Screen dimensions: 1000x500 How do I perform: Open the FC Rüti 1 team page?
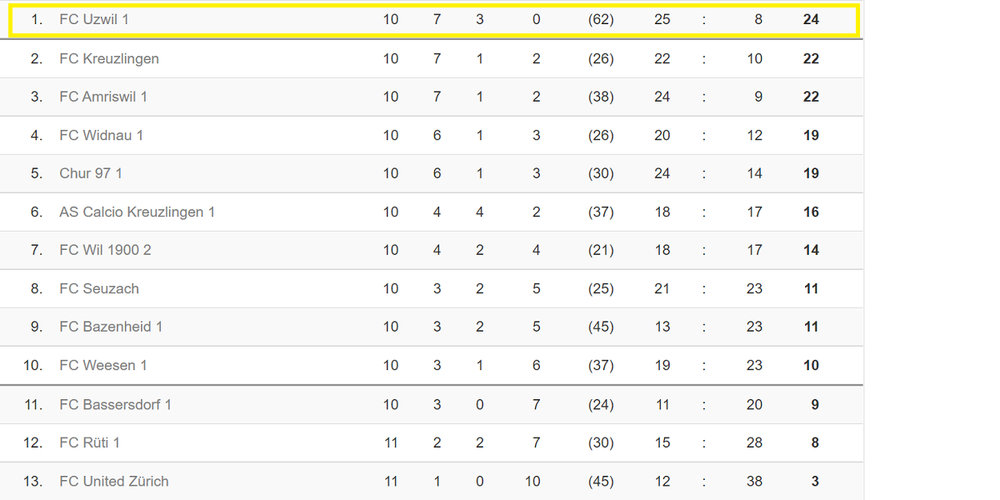point(90,443)
